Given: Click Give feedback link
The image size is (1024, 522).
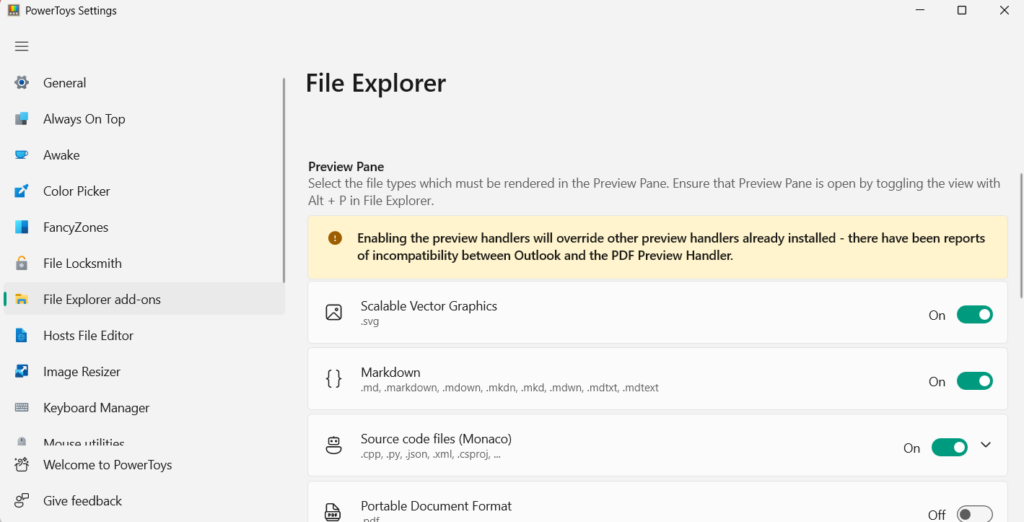Looking at the screenshot, I should [82, 501].
